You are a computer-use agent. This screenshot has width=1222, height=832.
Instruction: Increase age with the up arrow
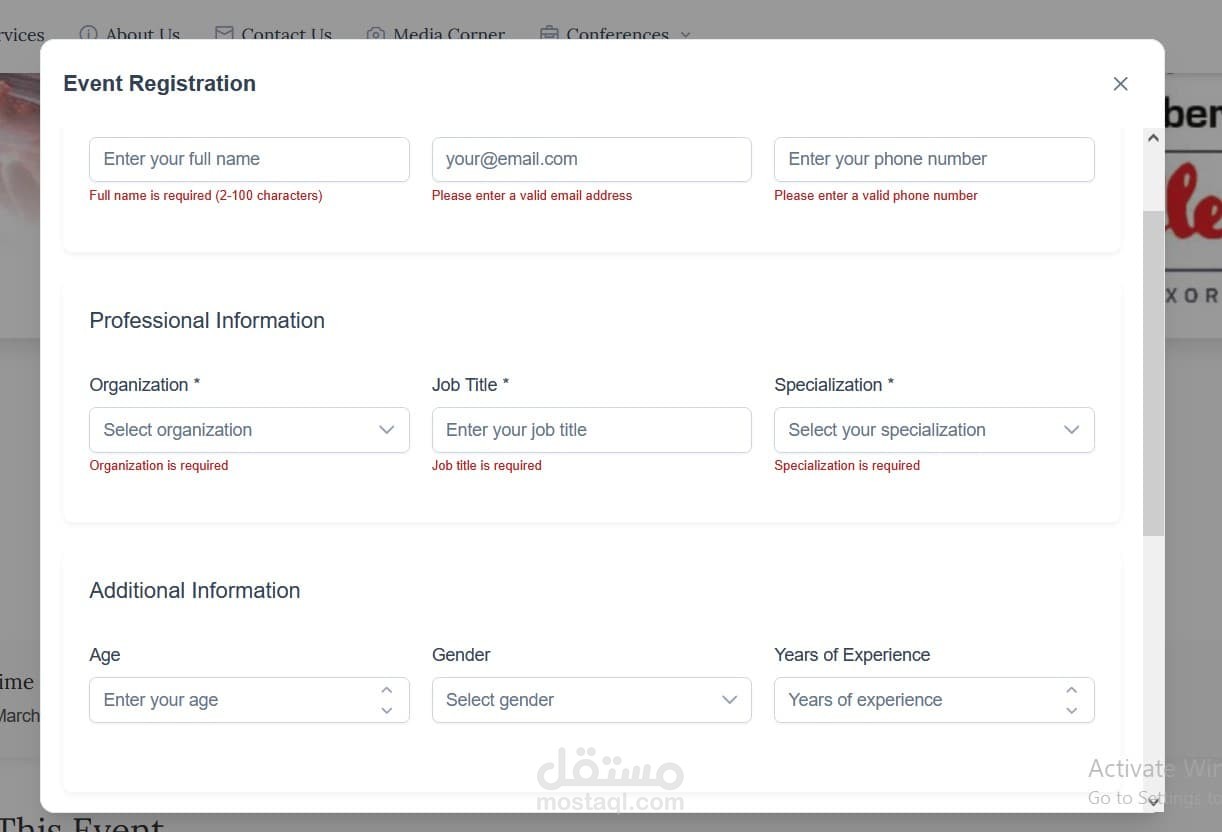[387, 690]
